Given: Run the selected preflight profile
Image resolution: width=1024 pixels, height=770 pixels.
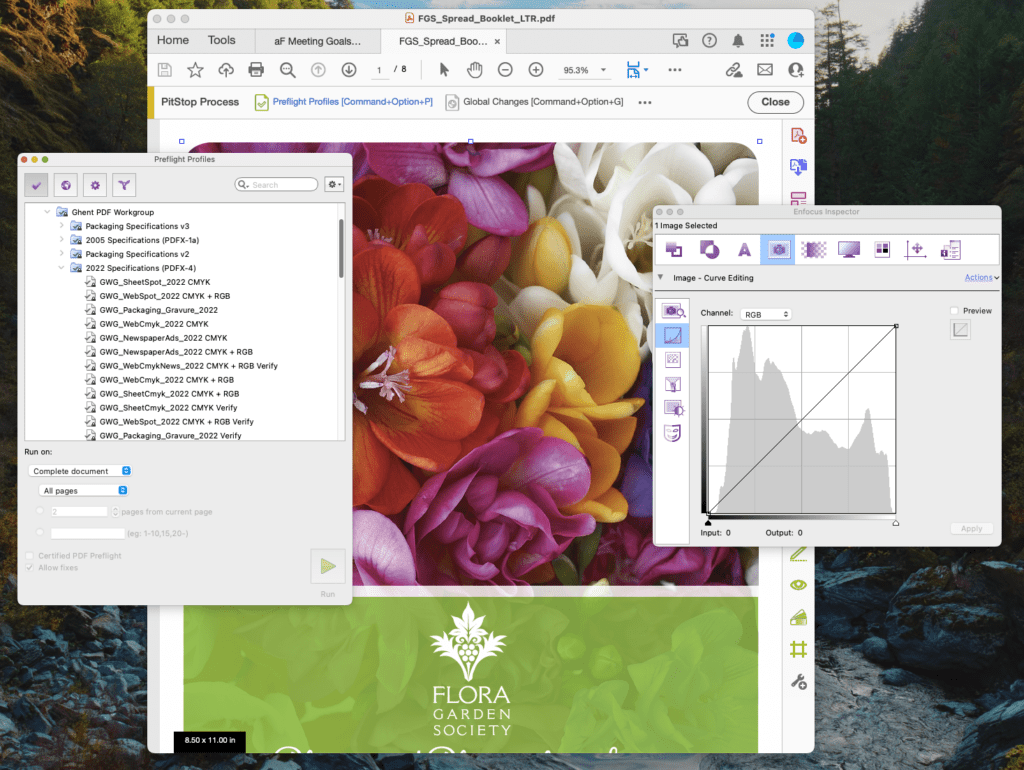Looking at the screenshot, I should [x=328, y=566].
